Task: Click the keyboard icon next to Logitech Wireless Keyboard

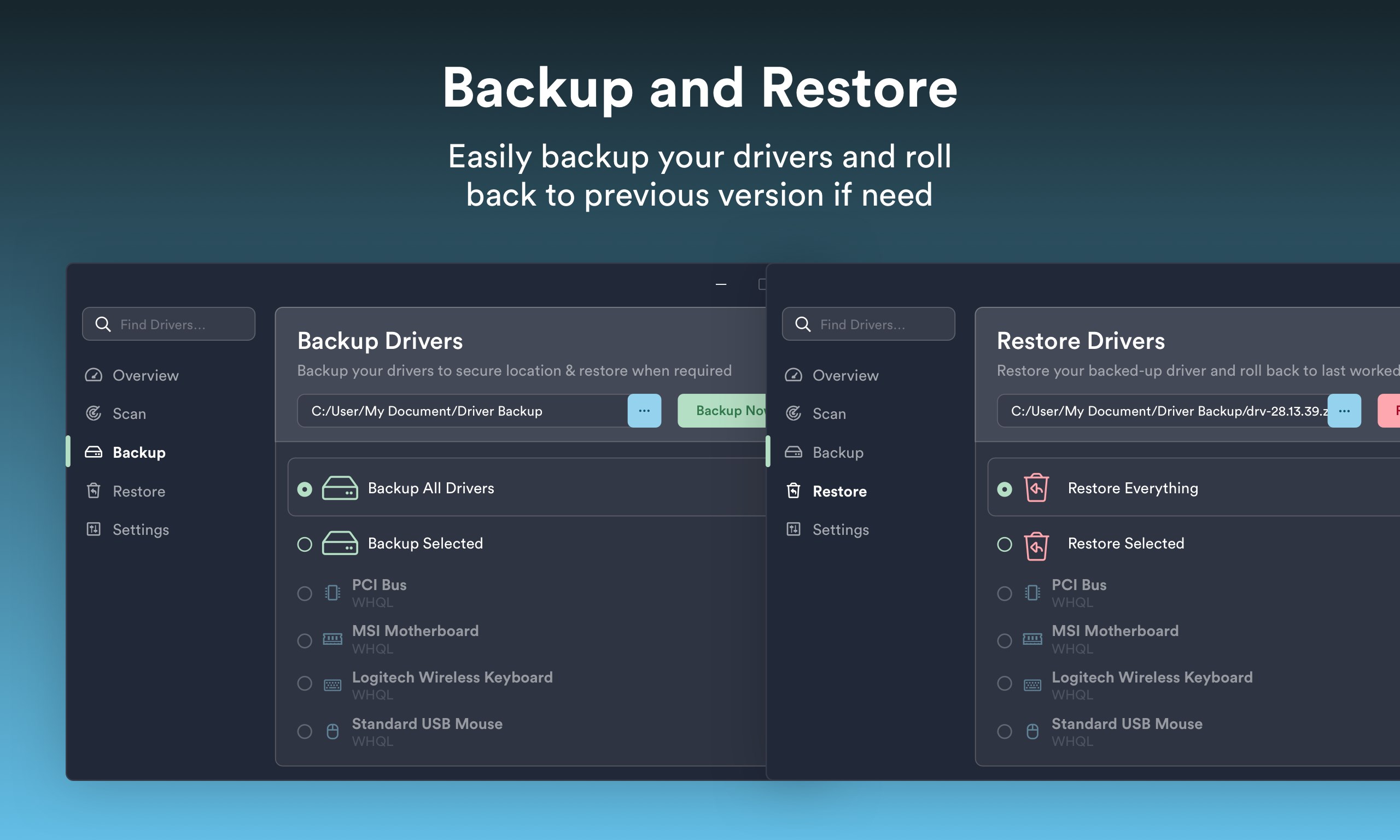Action: (x=332, y=684)
